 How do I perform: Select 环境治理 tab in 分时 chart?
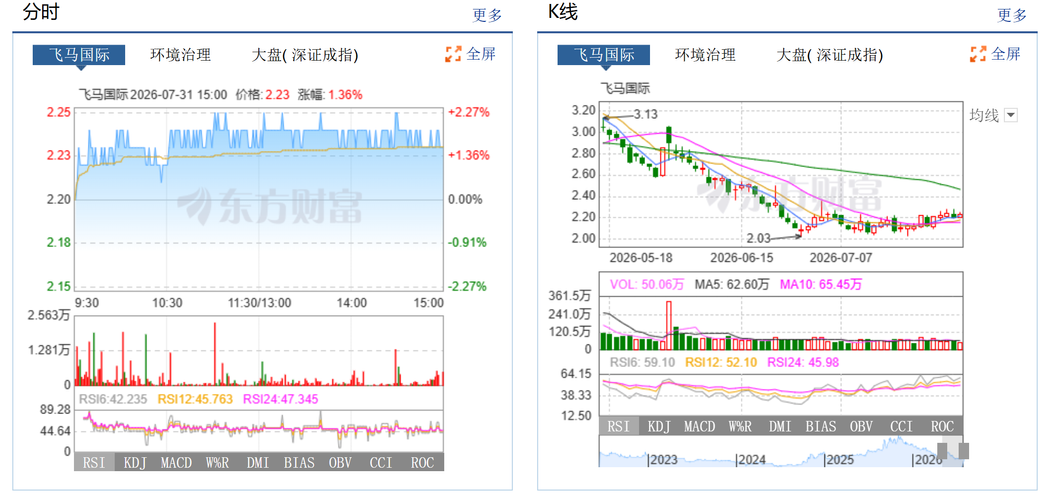coord(180,55)
